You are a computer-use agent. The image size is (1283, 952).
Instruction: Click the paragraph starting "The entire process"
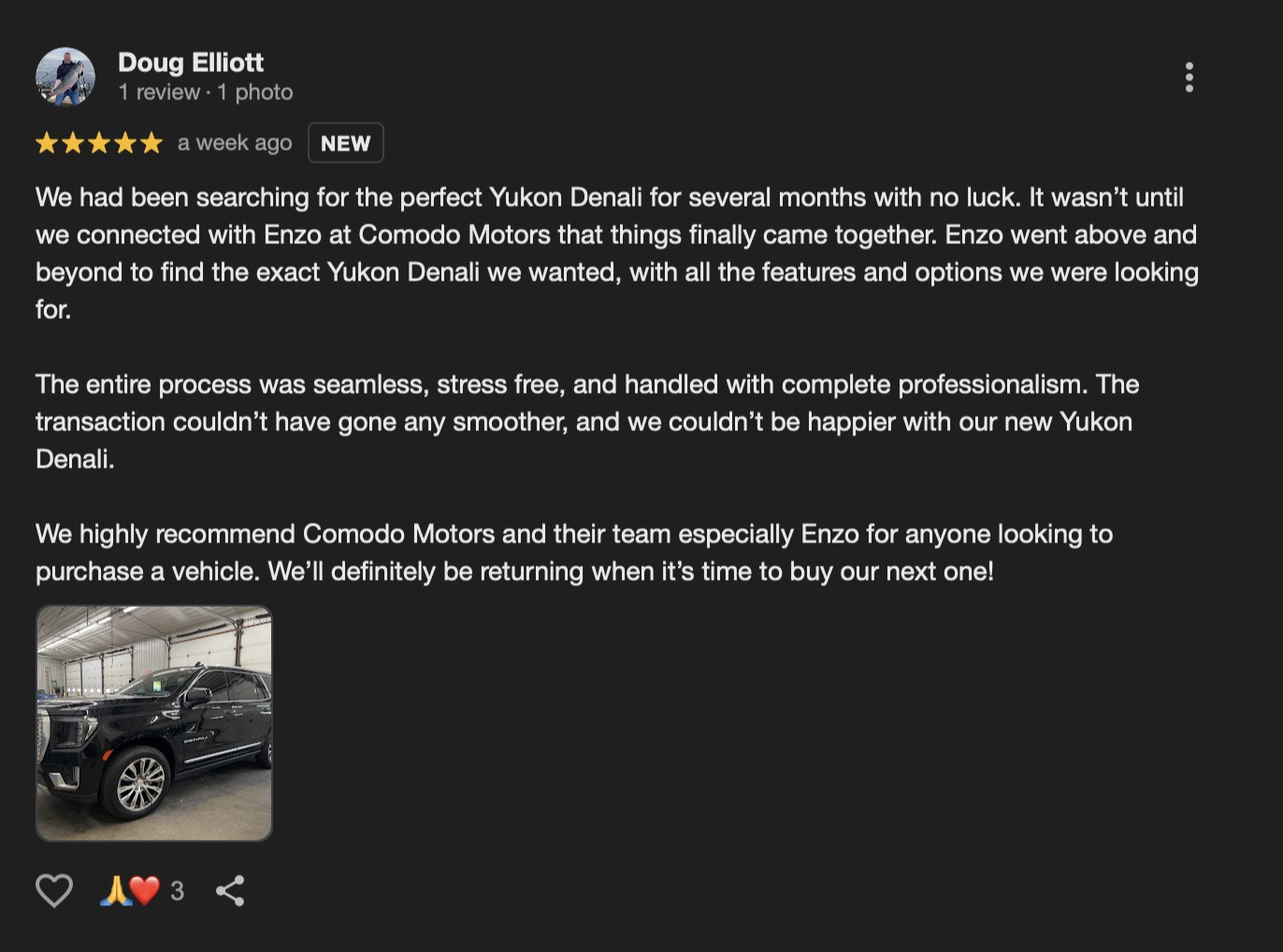pyautogui.click(x=587, y=422)
